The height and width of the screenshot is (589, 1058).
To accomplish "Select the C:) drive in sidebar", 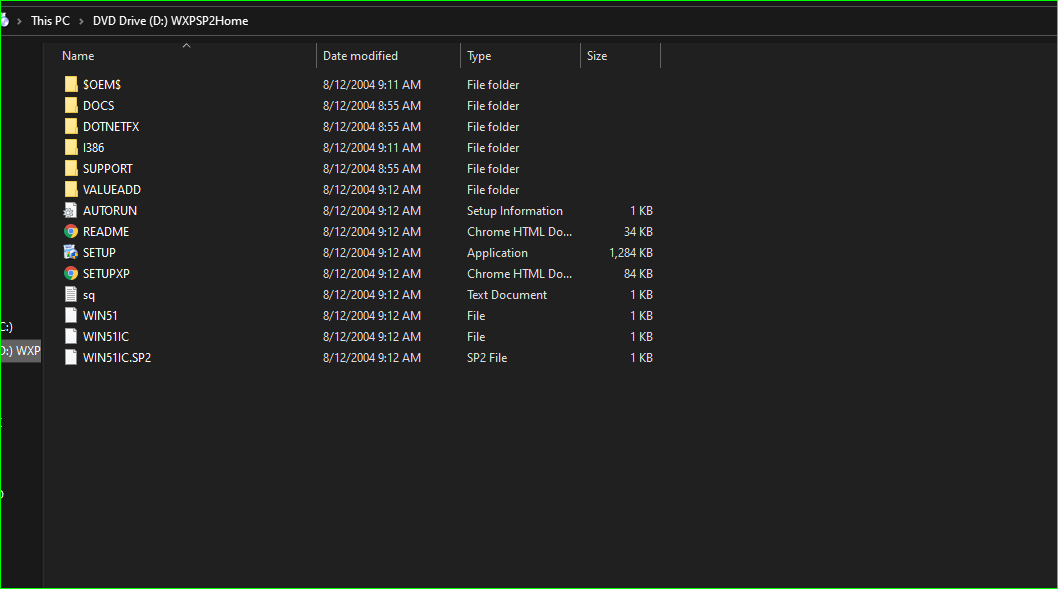I will [x=6, y=327].
